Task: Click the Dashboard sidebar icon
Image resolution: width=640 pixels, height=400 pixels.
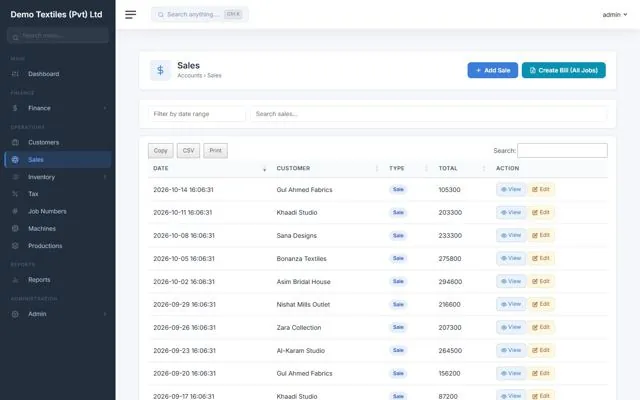Action: point(15,74)
